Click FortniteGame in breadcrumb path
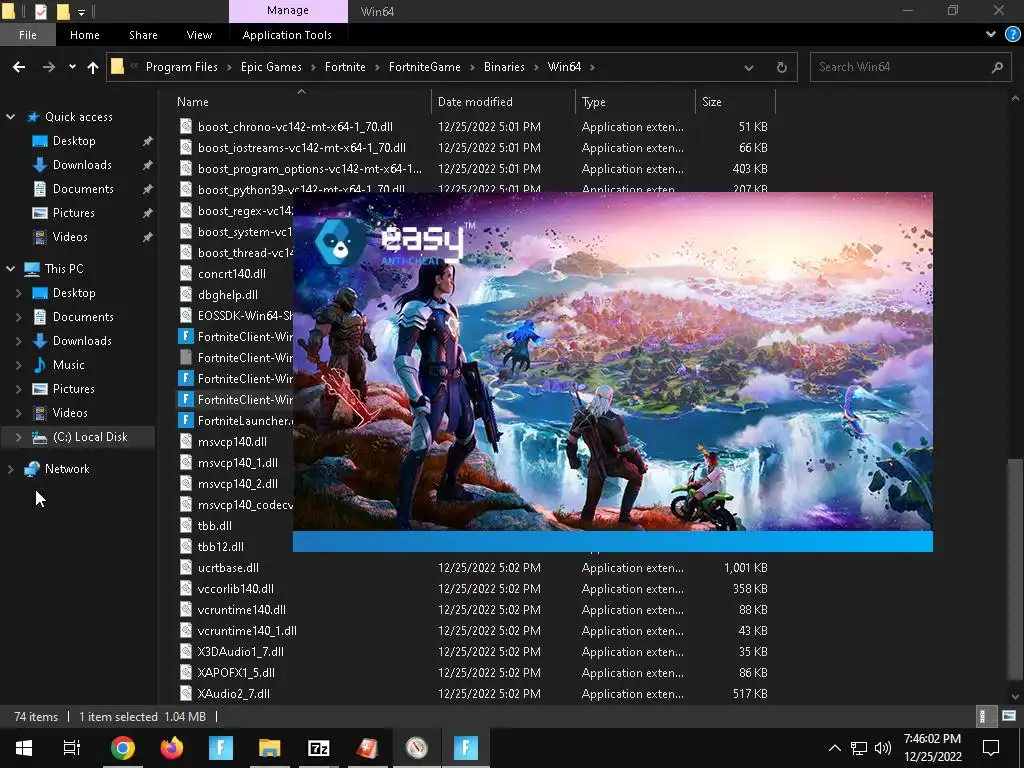 click(424, 67)
